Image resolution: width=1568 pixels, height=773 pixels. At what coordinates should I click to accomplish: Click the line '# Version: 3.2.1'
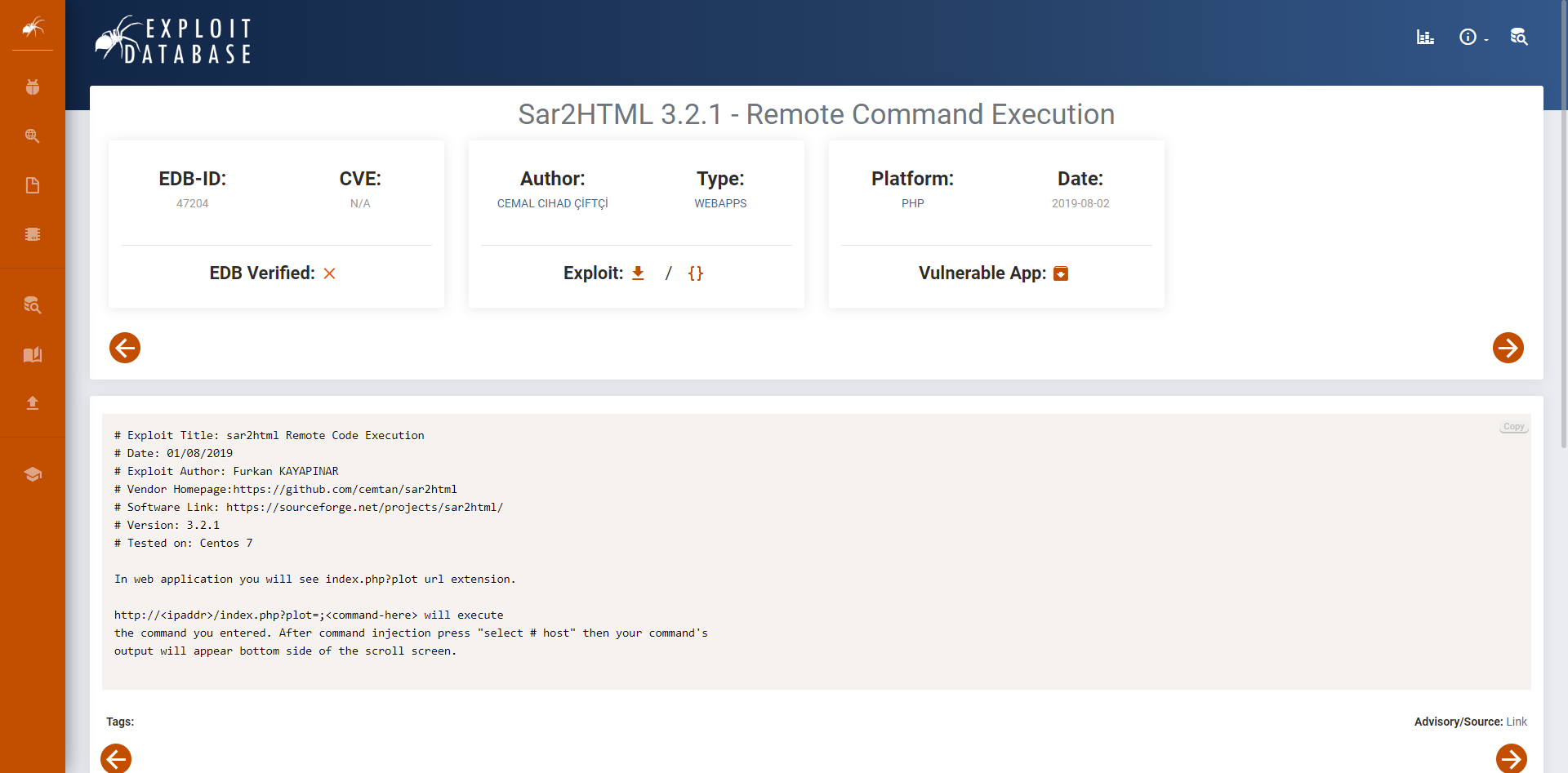click(167, 525)
